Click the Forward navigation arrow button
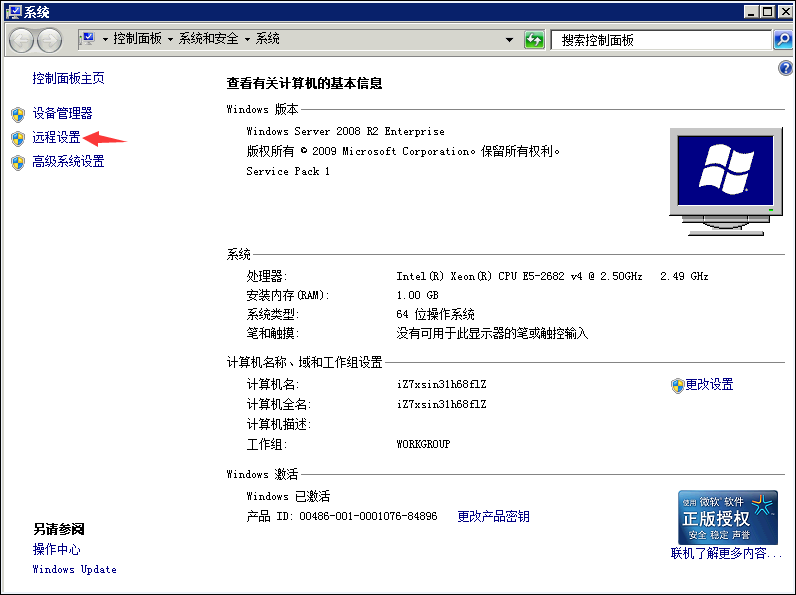The image size is (796, 595). pyautogui.click(x=50, y=40)
